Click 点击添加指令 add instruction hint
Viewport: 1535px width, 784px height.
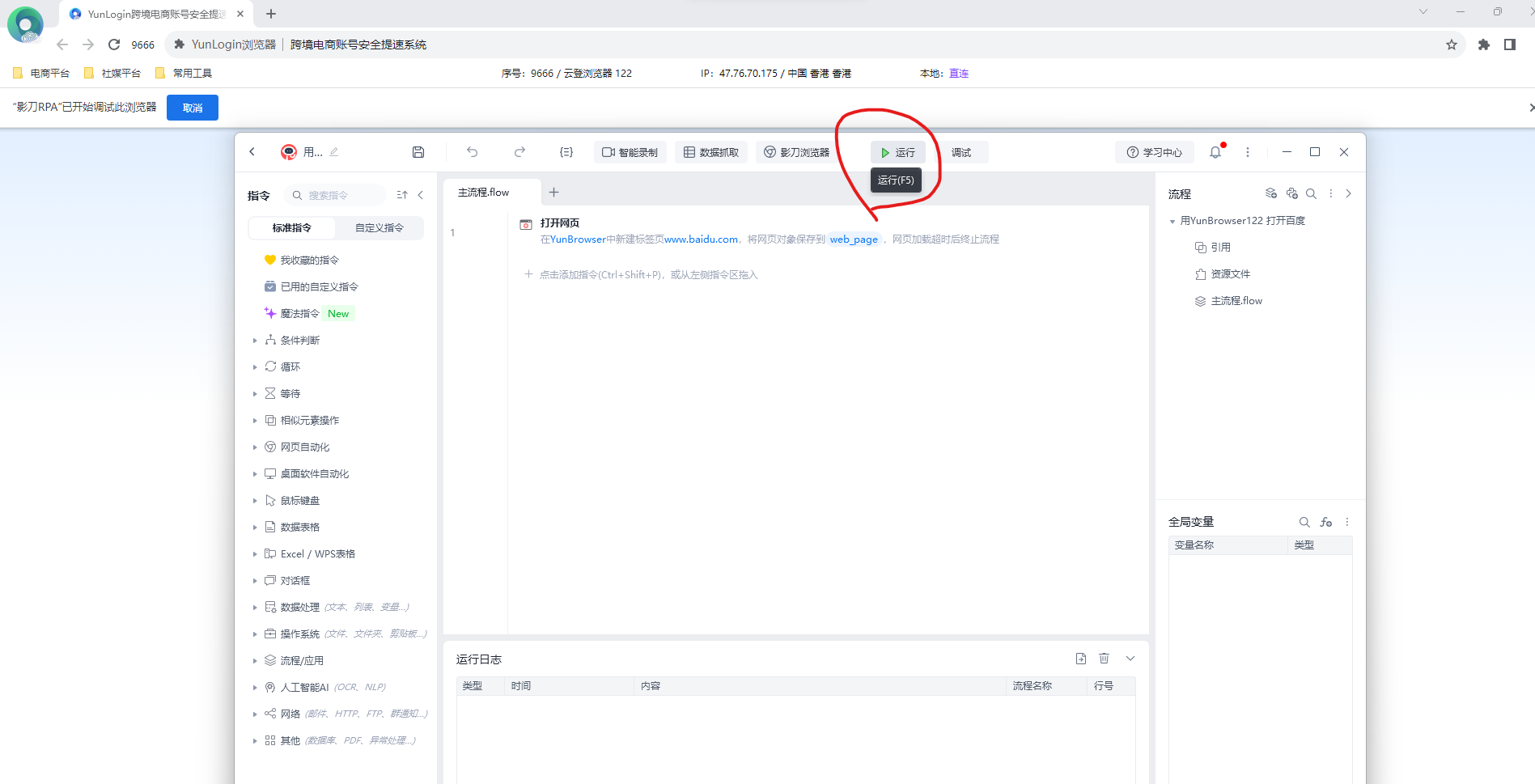(641, 274)
